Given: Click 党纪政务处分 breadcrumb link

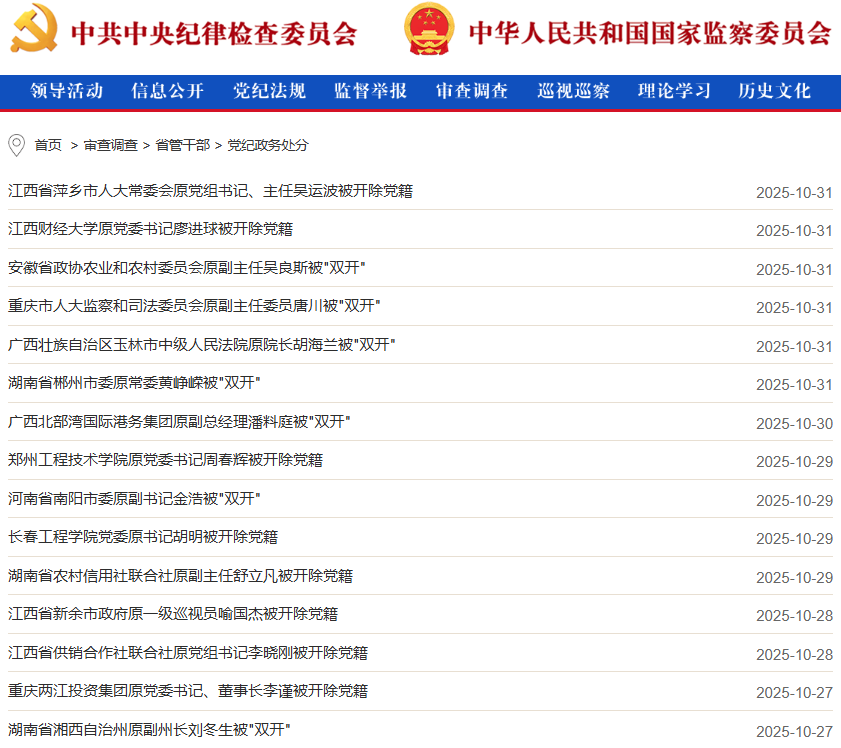Looking at the screenshot, I should [x=268, y=145].
